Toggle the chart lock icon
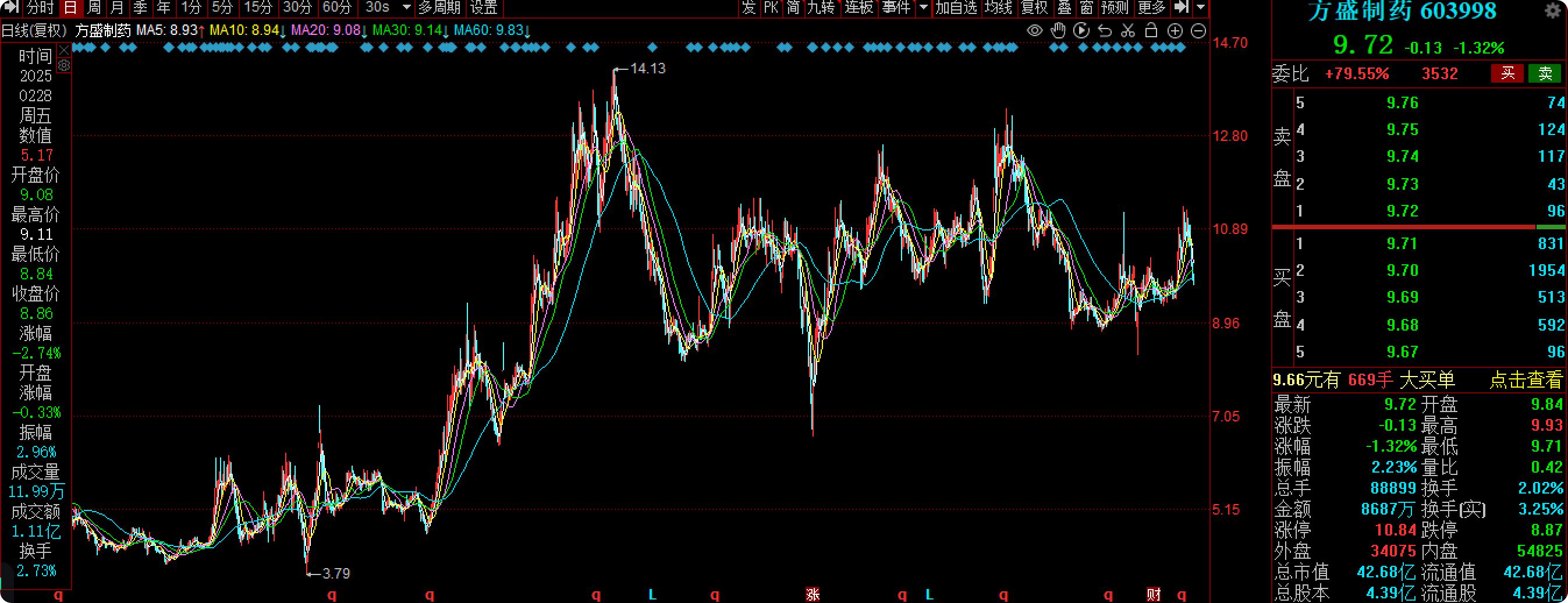This screenshot has height=603, width=1568. tap(1151, 30)
